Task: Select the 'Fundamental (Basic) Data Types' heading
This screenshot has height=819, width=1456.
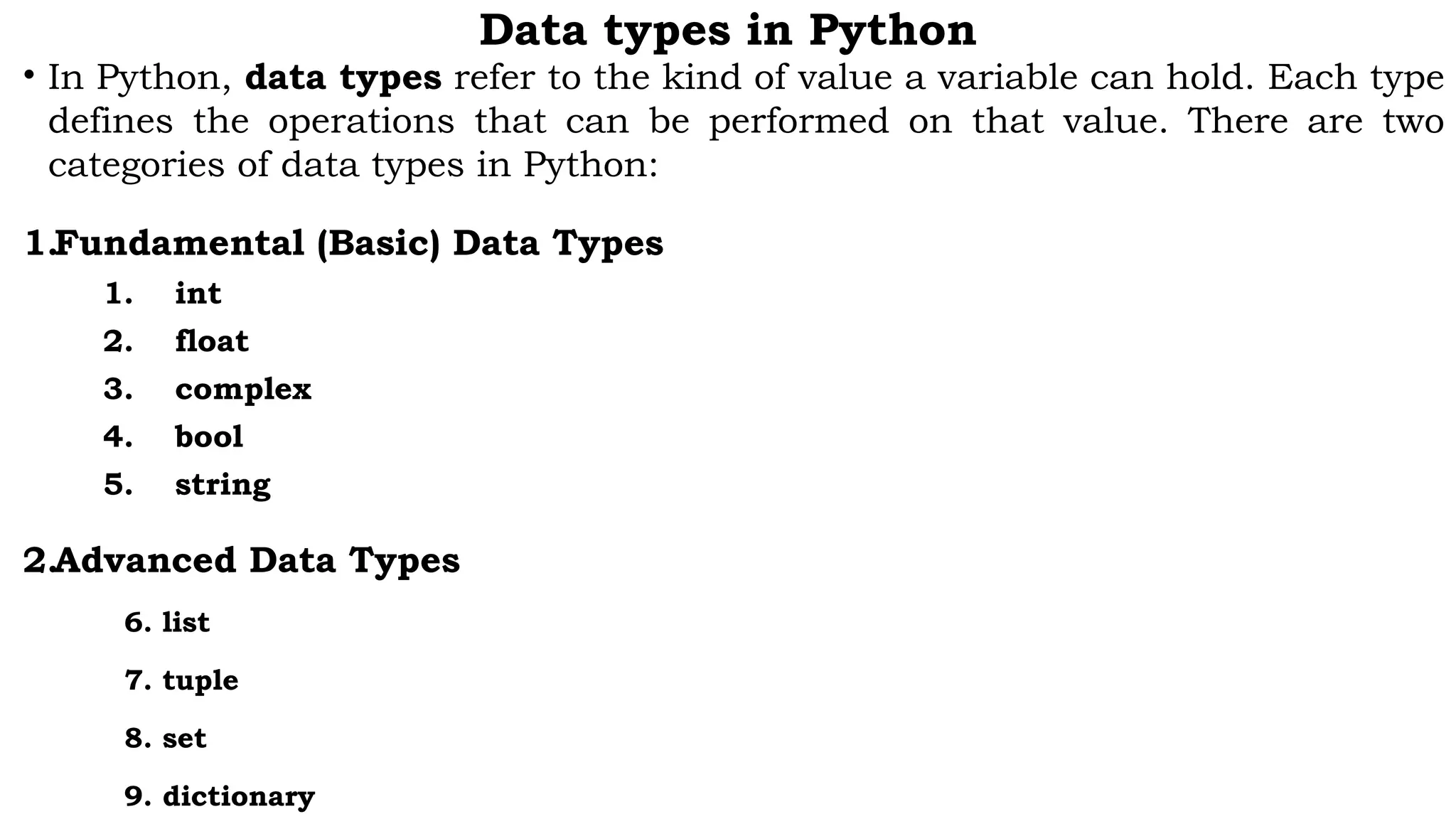Action: (359, 243)
